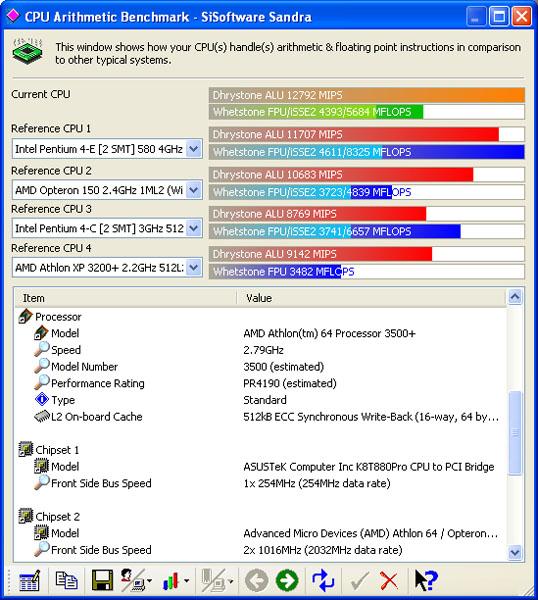538x600 pixels.
Task: Open the greyed-out tower-printer toolbar dropdown arrow
Action: coord(230,581)
